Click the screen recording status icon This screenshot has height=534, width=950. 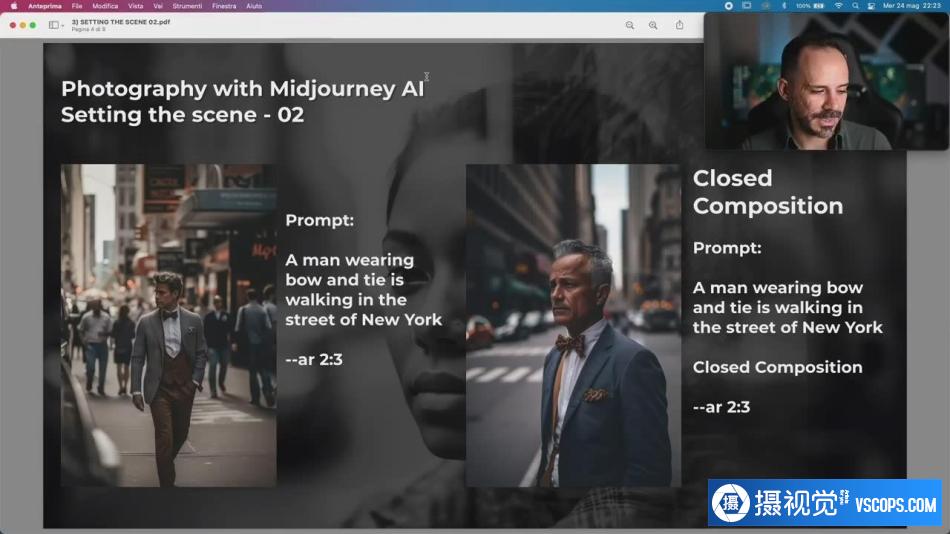(x=729, y=5)
